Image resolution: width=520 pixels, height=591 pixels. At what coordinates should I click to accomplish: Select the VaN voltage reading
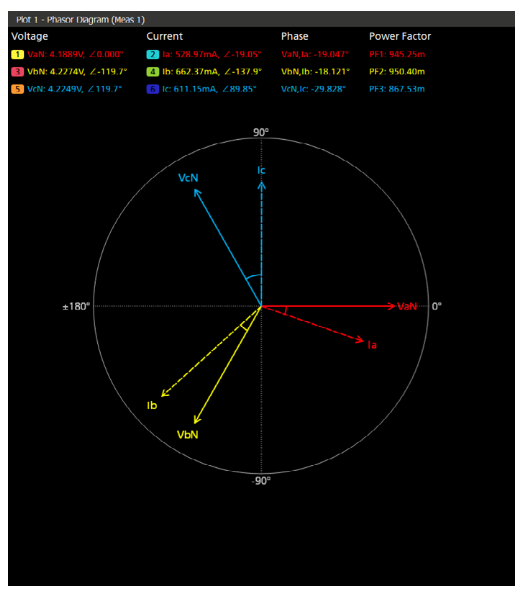[x=75, y=54]
